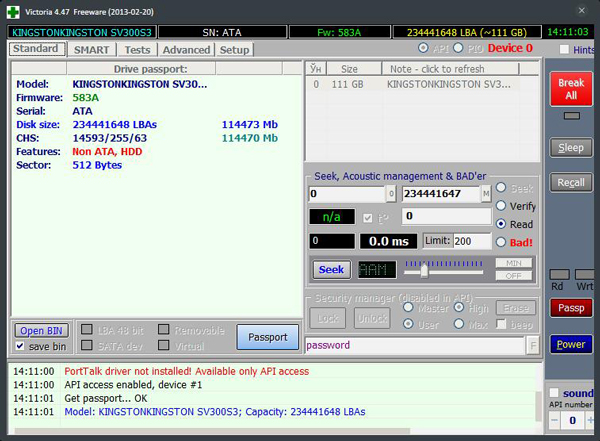Screen dimensions: 600x441
Task: Click the end LBA field showing 234441647
Action: (441, 194)
